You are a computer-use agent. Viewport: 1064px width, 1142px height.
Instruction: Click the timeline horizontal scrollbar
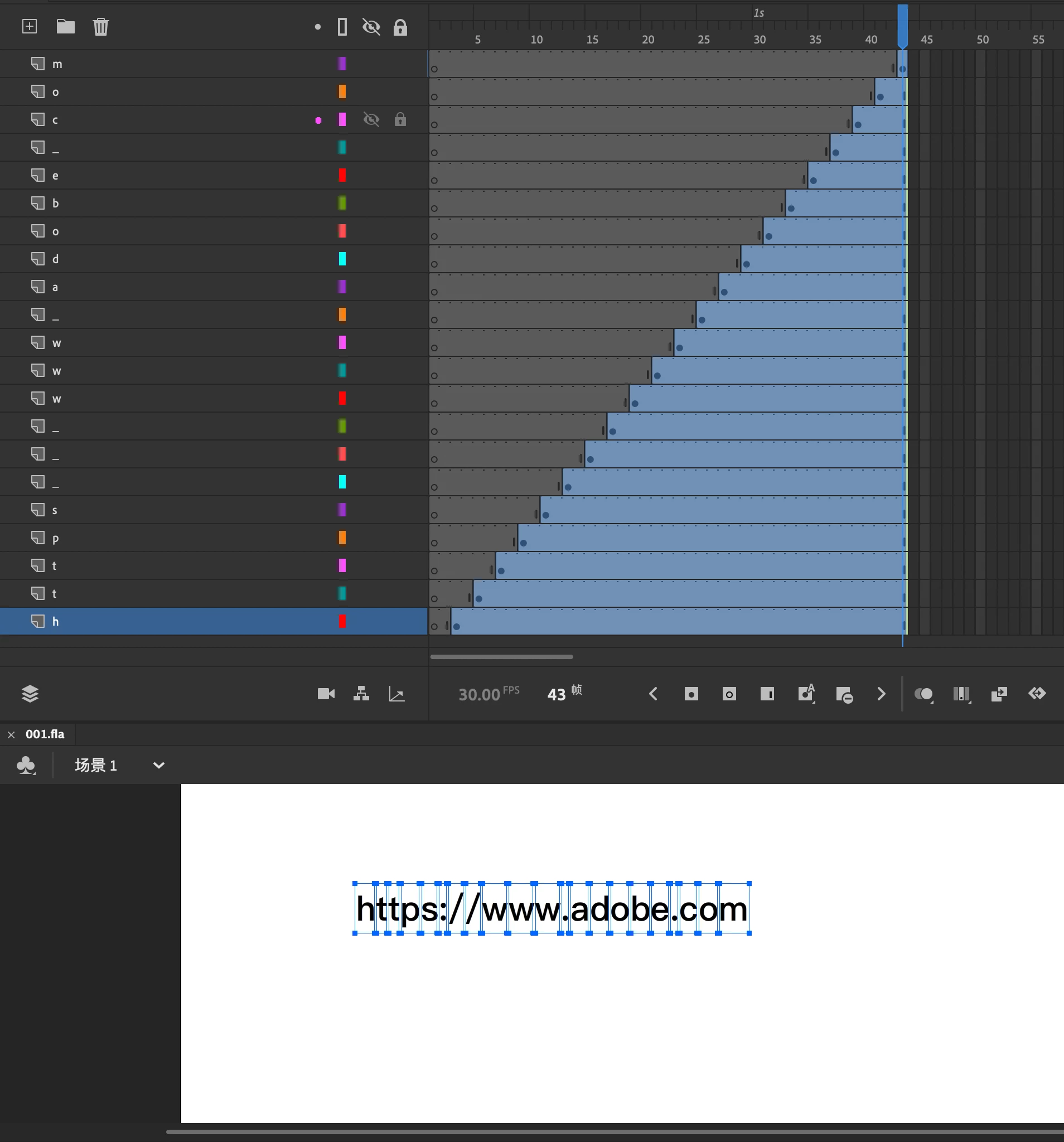(501, 656)
